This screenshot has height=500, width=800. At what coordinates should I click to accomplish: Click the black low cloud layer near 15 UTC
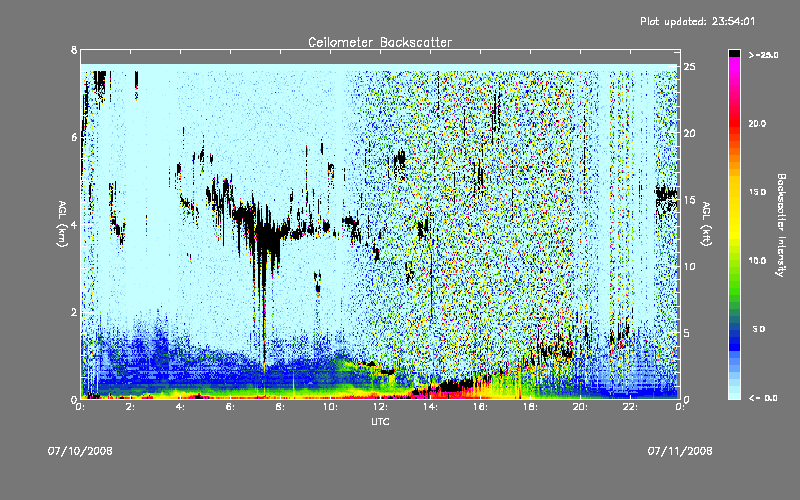point(456,385)
